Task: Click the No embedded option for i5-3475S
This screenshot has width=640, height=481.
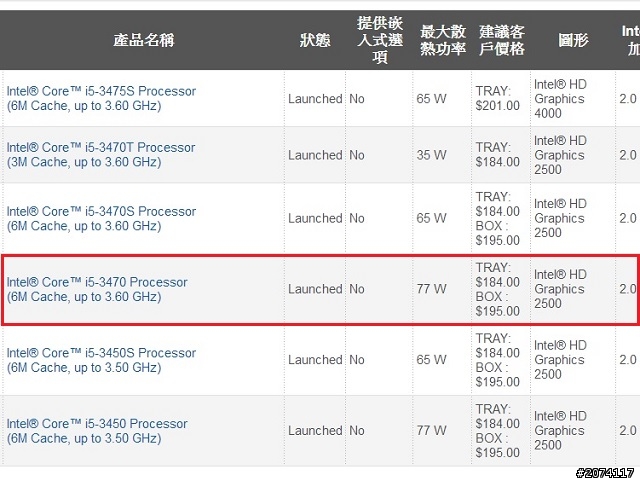Action: click(x=357, y=98)
